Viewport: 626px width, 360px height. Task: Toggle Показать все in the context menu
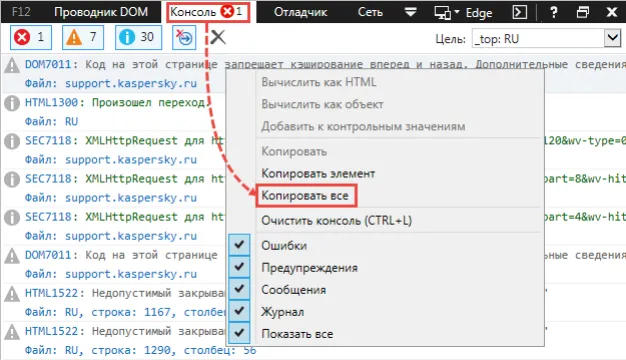[x=239, y=332]
